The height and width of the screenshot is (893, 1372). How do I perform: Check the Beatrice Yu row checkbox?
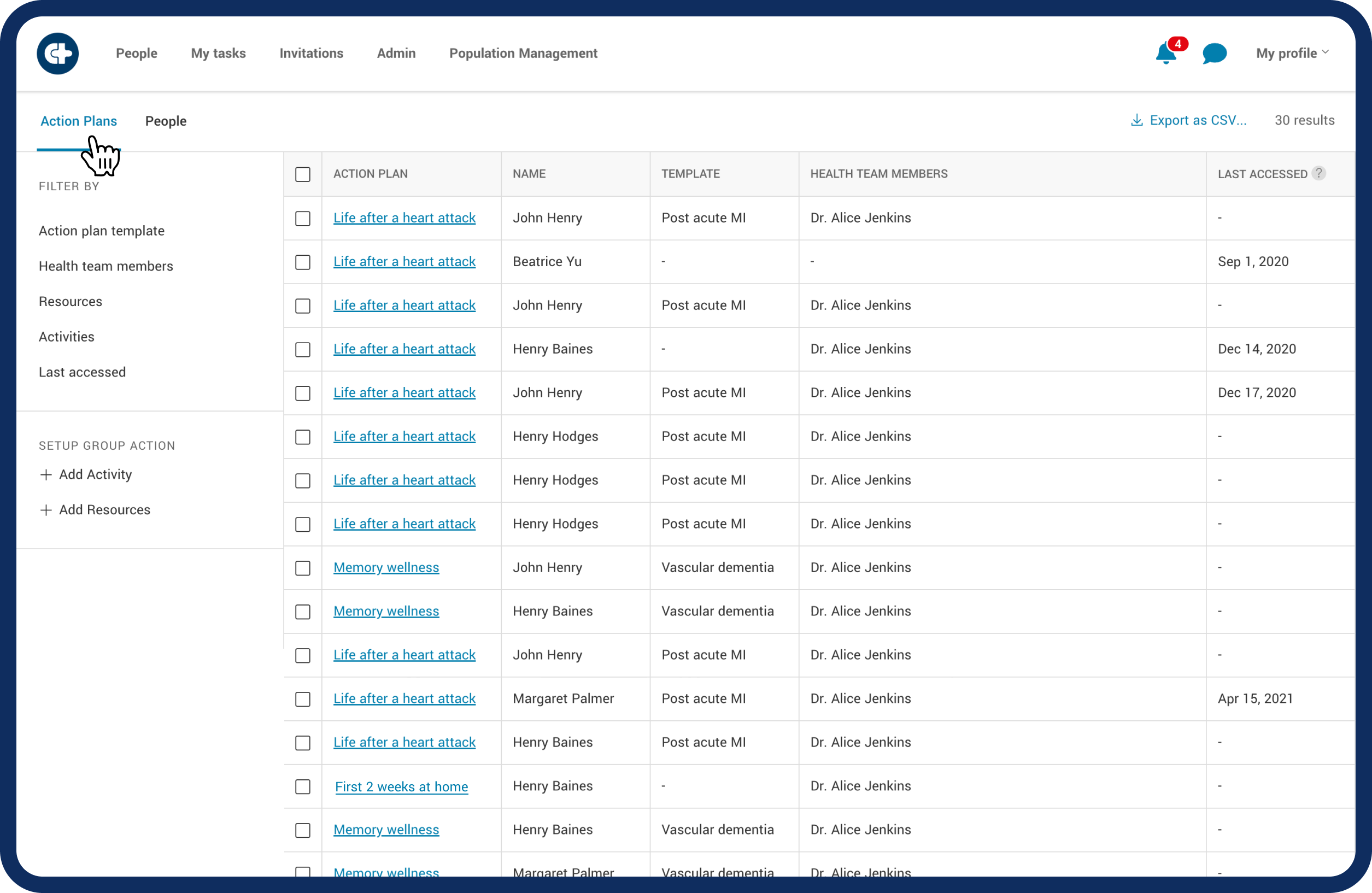pyautogui.click(x=303, y=262)
